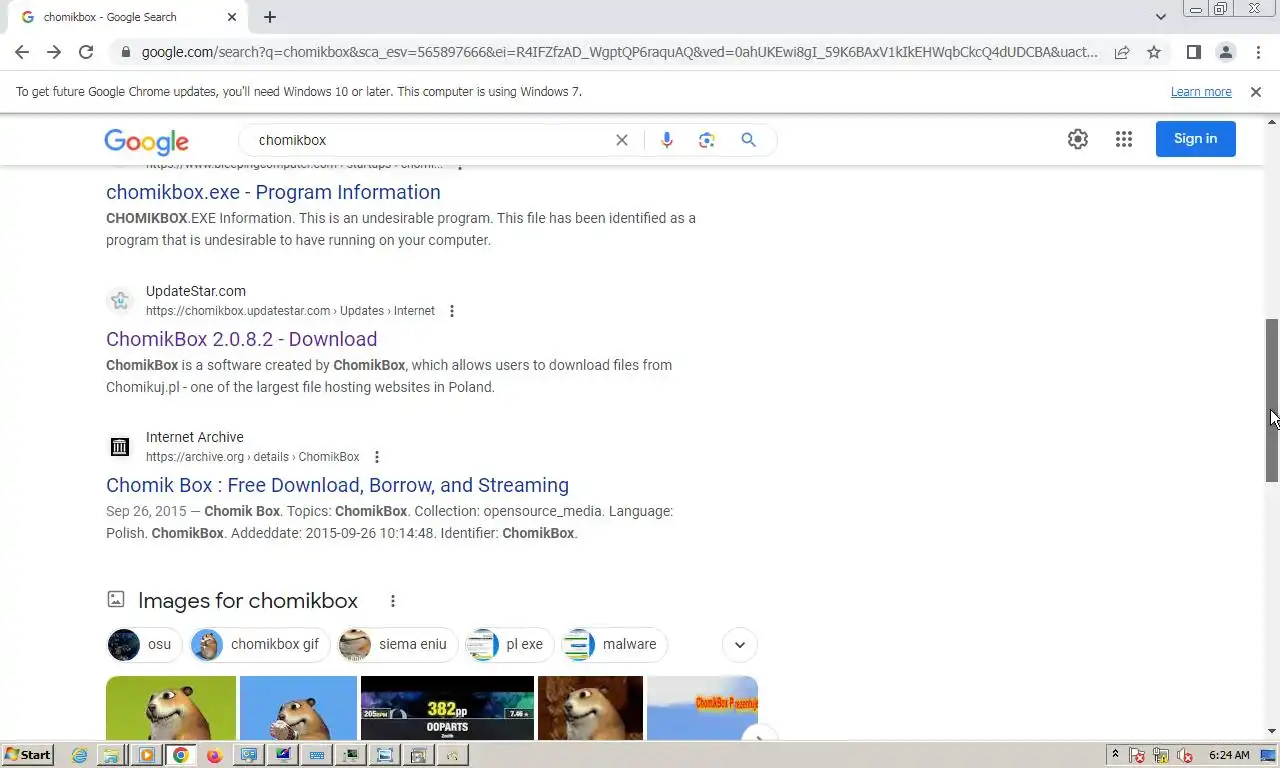Open more options for UpdateStar result
The width and height of the screenshot is (1280, 768).
coord(452,311)
